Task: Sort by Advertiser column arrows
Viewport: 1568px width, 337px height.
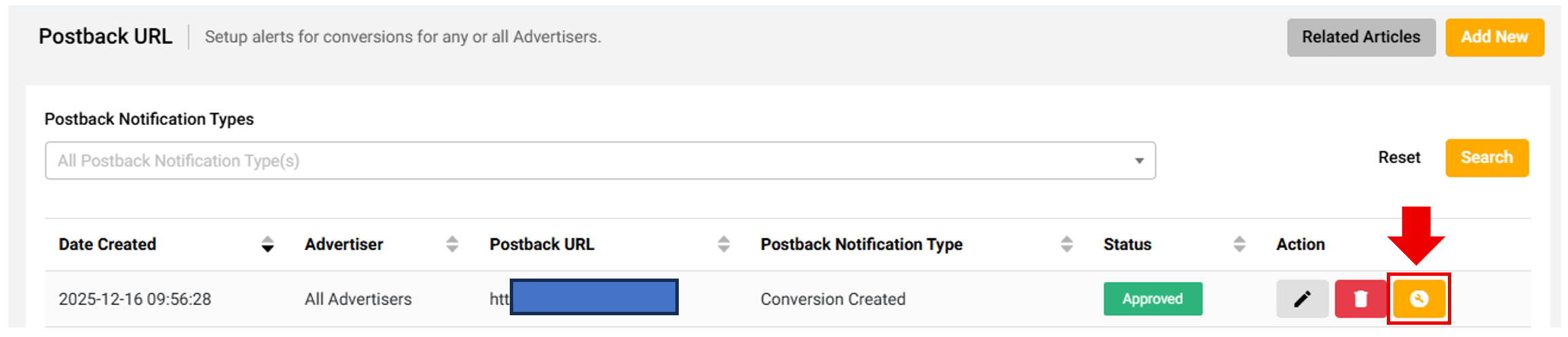Action: 452,245
